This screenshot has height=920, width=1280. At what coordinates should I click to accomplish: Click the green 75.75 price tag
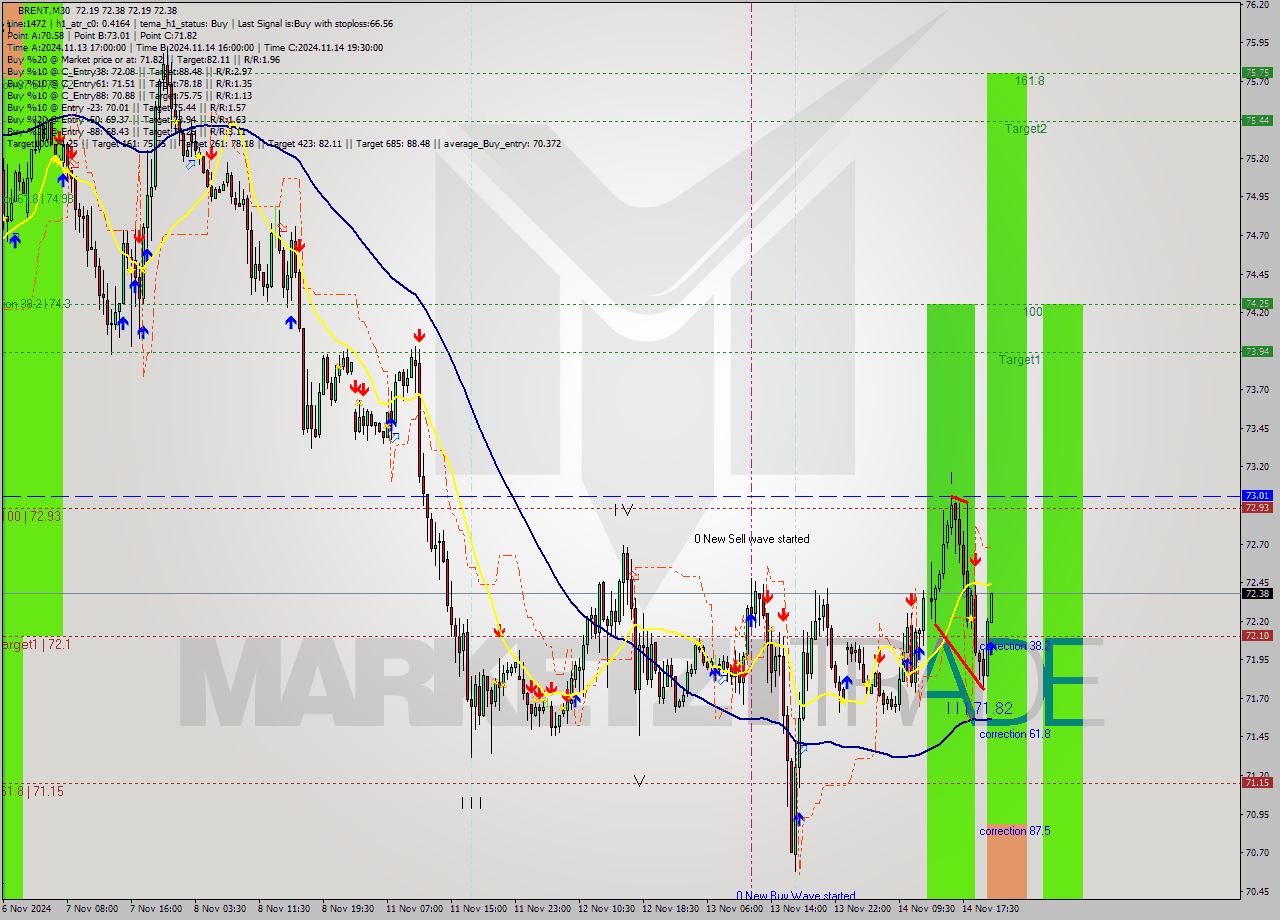1257,73
